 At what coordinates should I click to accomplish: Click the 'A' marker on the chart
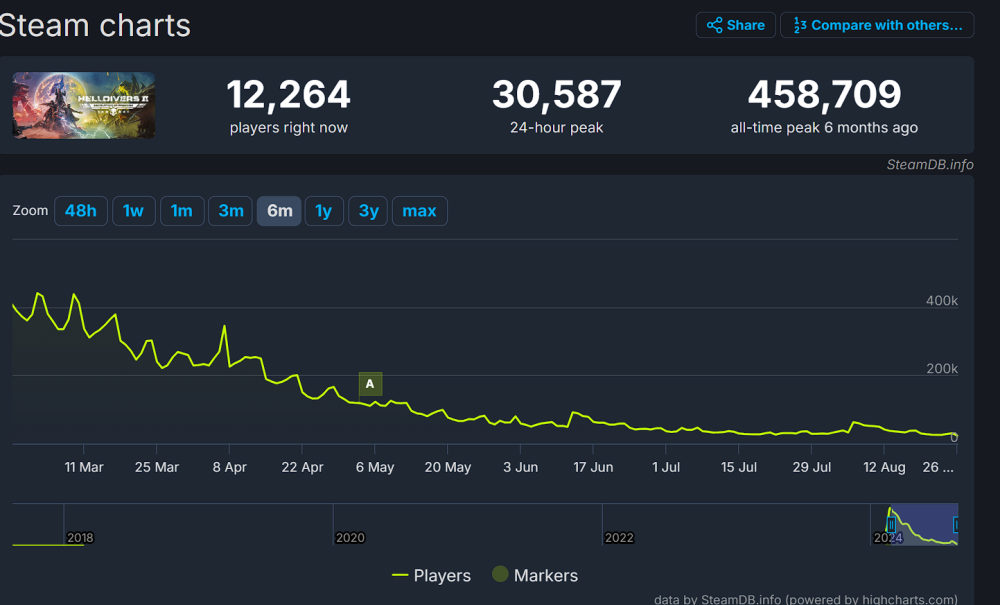point(370,384)
